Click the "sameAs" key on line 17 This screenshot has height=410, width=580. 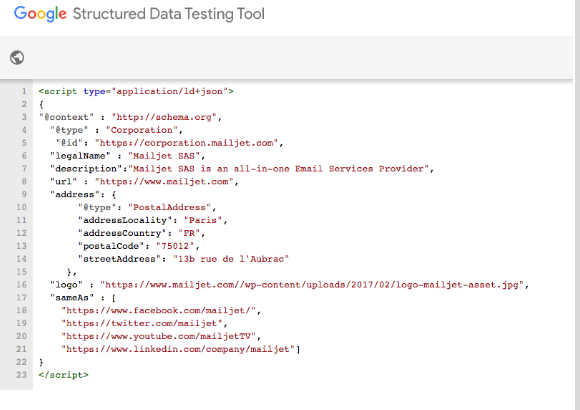pos(72,298)
